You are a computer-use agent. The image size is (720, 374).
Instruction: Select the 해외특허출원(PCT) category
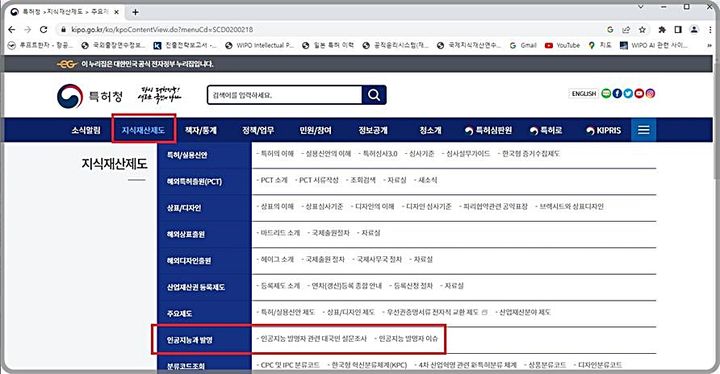[204, 181]
